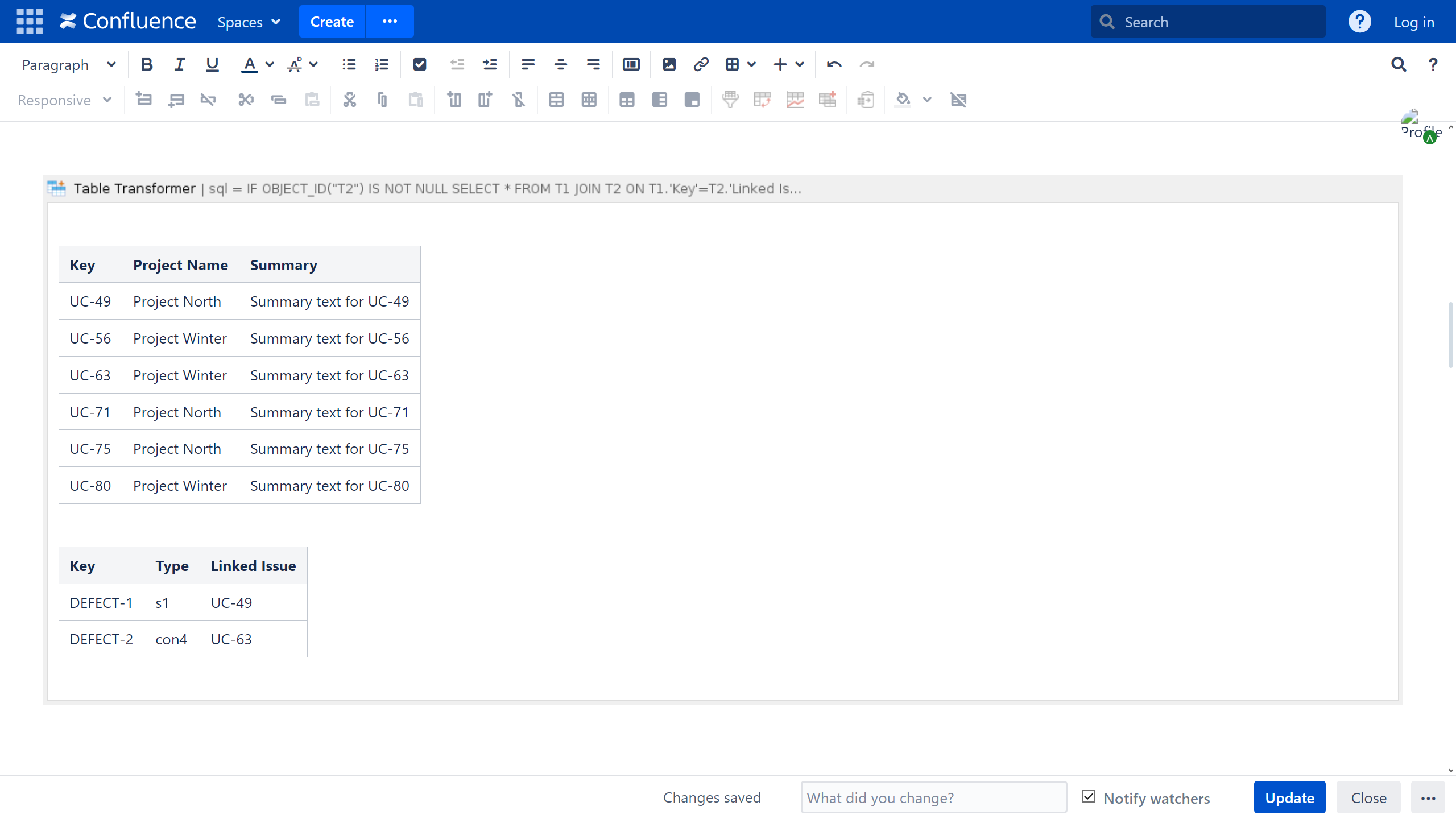Insert a link using the link icon
This screenshot has height=819, width=1456.
[x=701, y=64]
